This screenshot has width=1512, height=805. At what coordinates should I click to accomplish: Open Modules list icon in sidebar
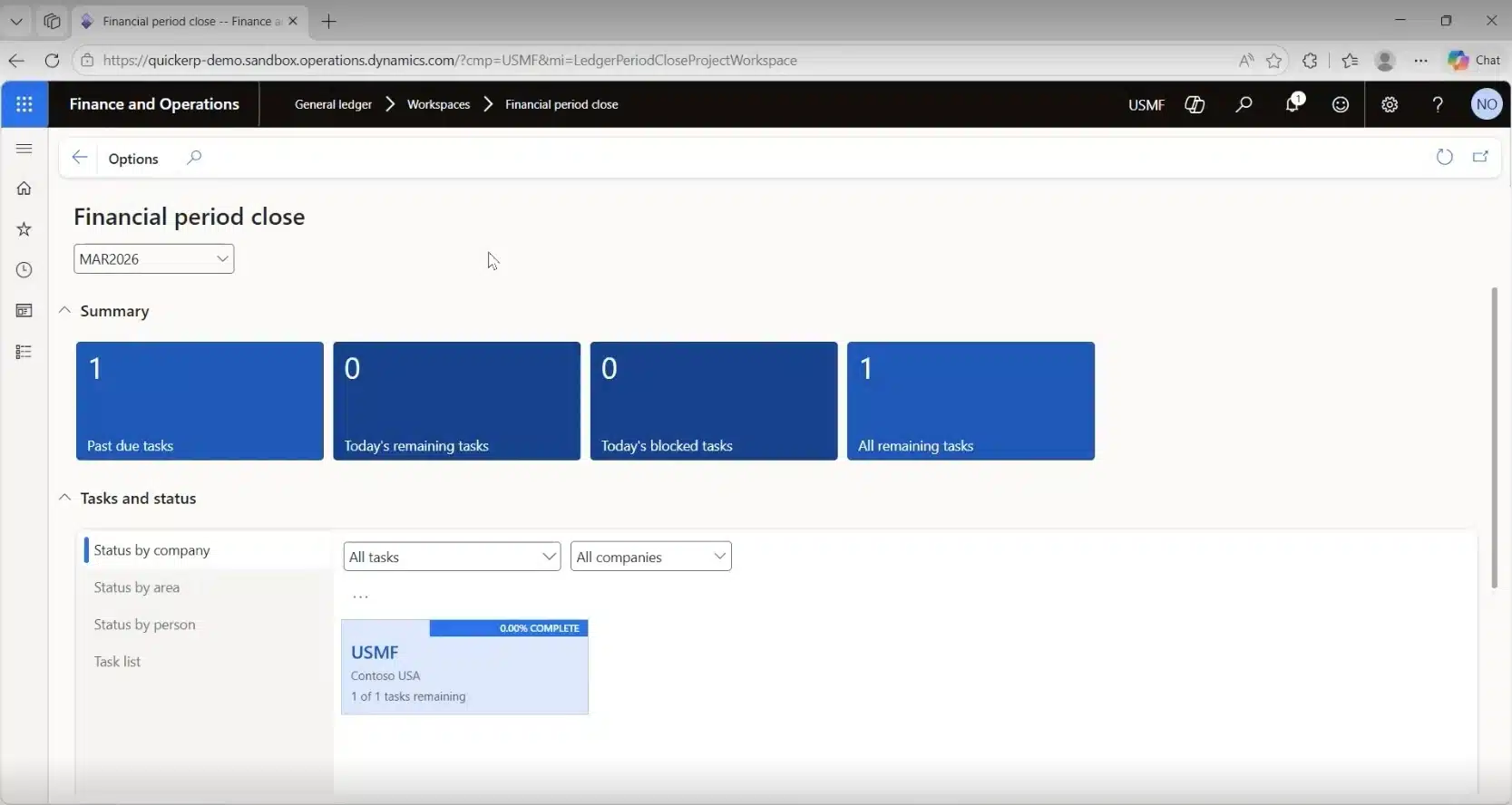24,352
